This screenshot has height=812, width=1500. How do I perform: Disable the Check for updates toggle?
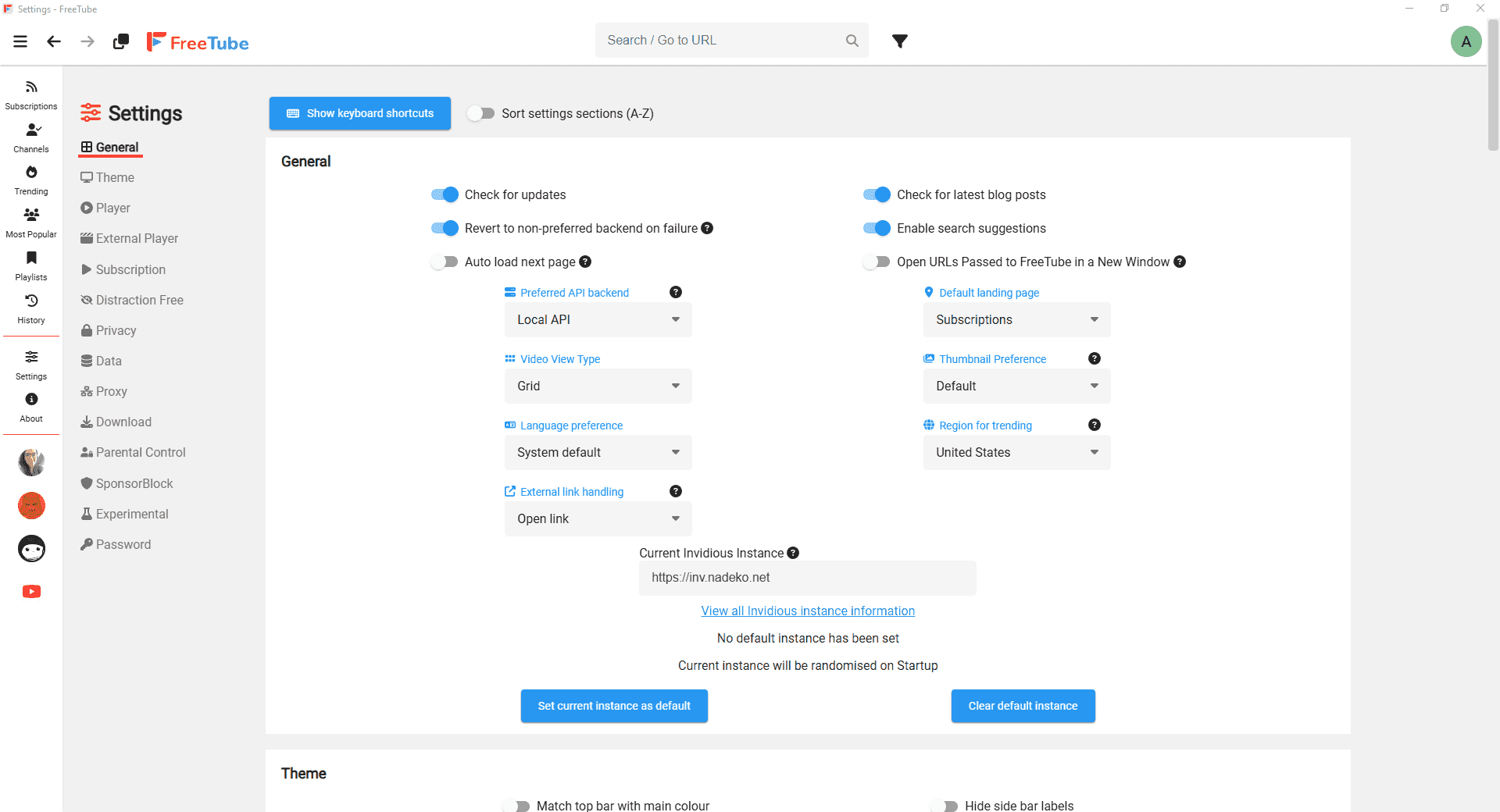click(x=445, y=194)
